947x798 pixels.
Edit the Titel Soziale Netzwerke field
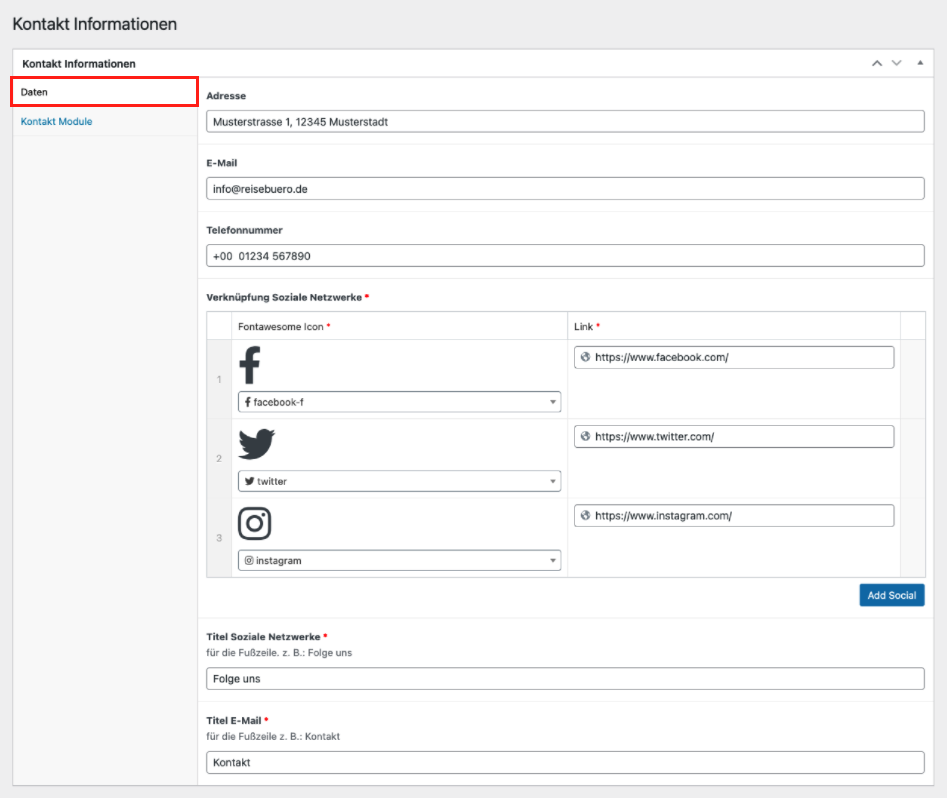tap(565, 679)
